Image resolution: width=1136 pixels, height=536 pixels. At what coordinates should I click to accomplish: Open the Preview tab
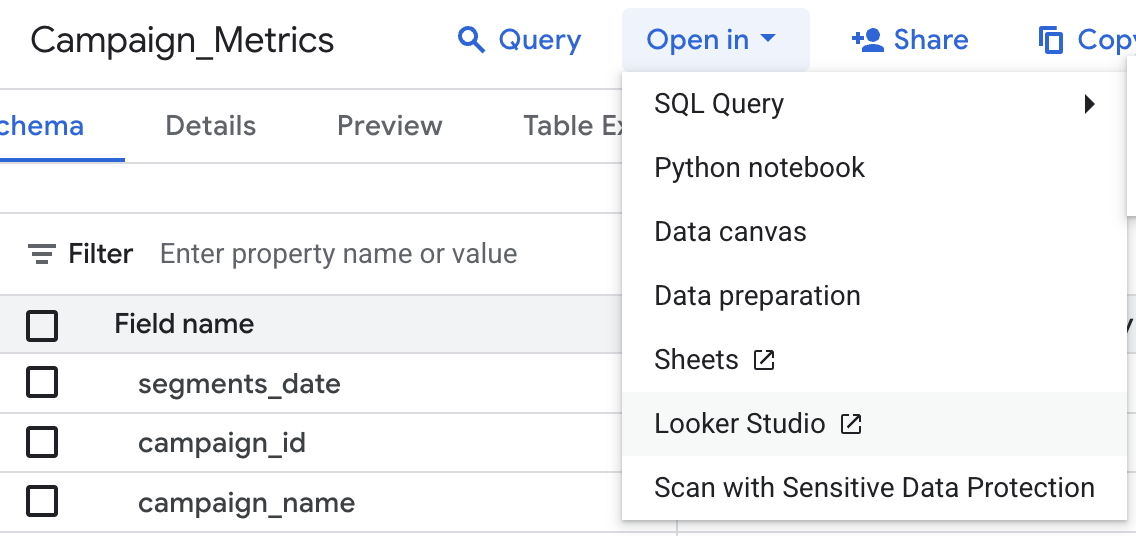(389, 126)
